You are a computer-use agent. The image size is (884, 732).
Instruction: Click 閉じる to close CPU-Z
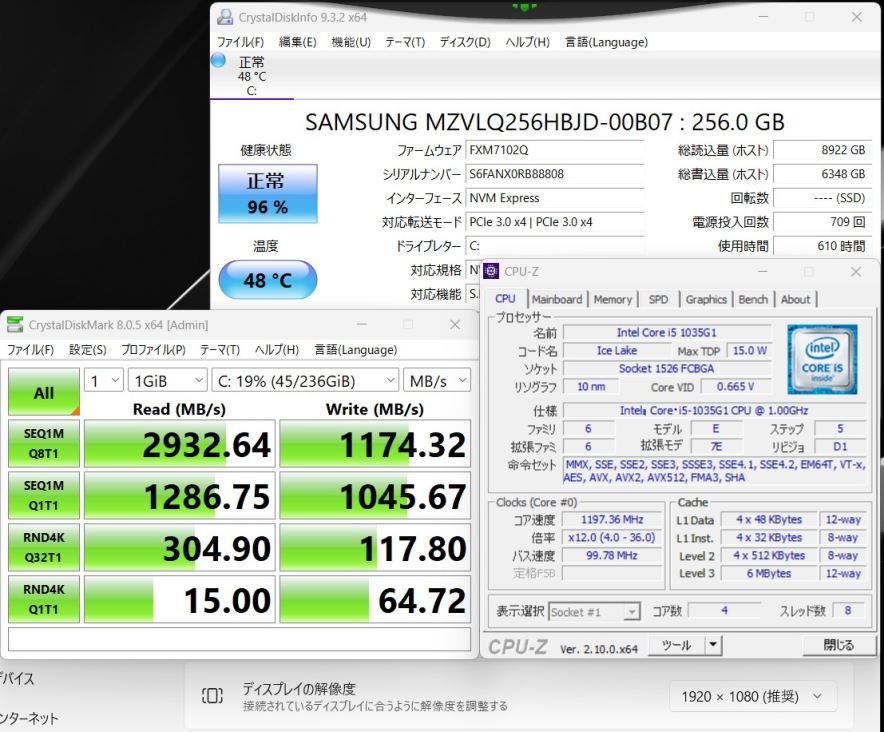click(x=839, y=645)
